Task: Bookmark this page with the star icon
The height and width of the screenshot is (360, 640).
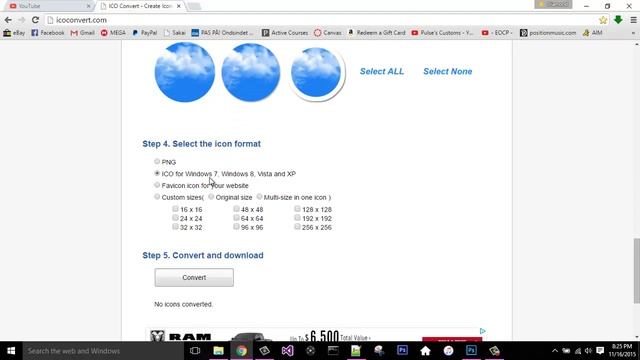Action: point(603,20)
